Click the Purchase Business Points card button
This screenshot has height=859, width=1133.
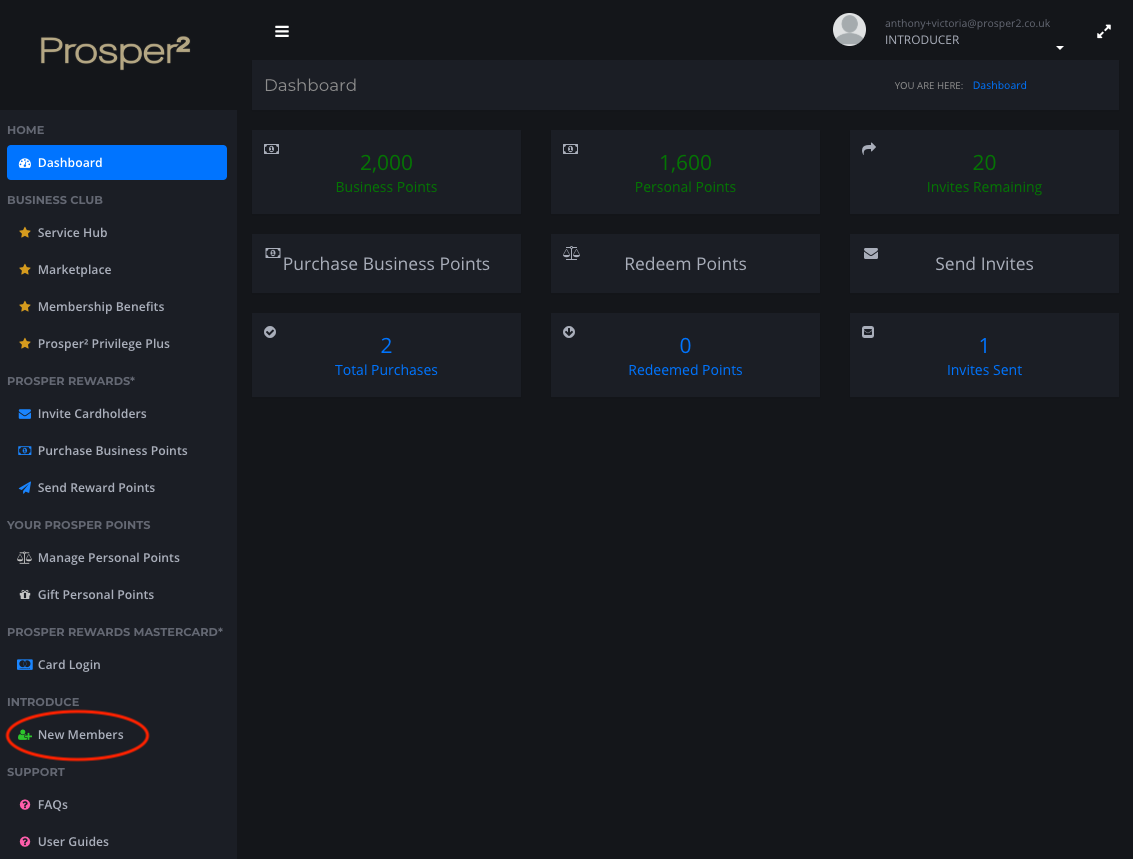[387, 264]
